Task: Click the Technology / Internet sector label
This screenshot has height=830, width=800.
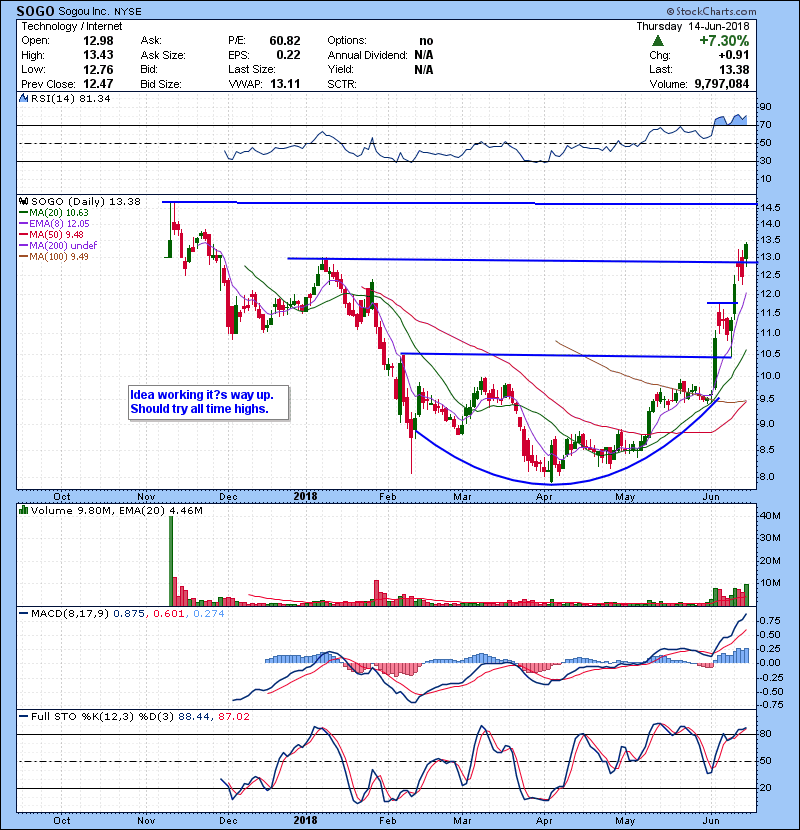Action: [71, 26]
